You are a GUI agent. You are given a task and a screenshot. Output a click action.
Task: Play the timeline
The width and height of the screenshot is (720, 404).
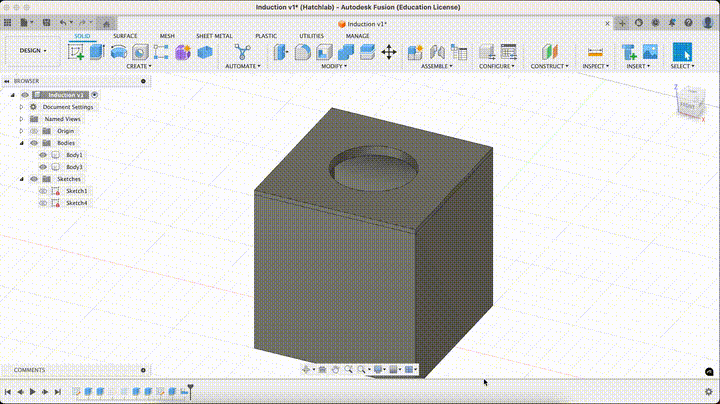[x=33, y=392]
